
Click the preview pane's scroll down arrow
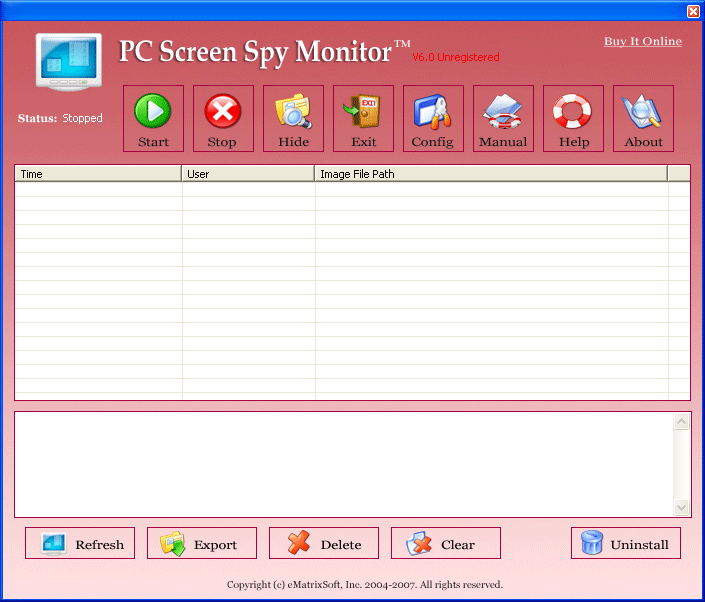[682, 508]
